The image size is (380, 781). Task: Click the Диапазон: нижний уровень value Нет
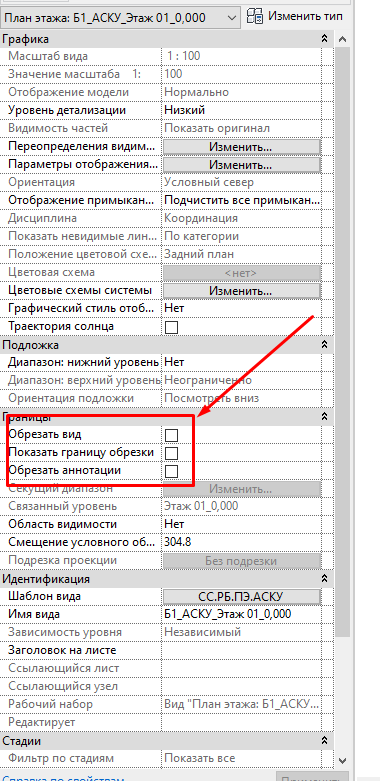(x=242, y=362)
